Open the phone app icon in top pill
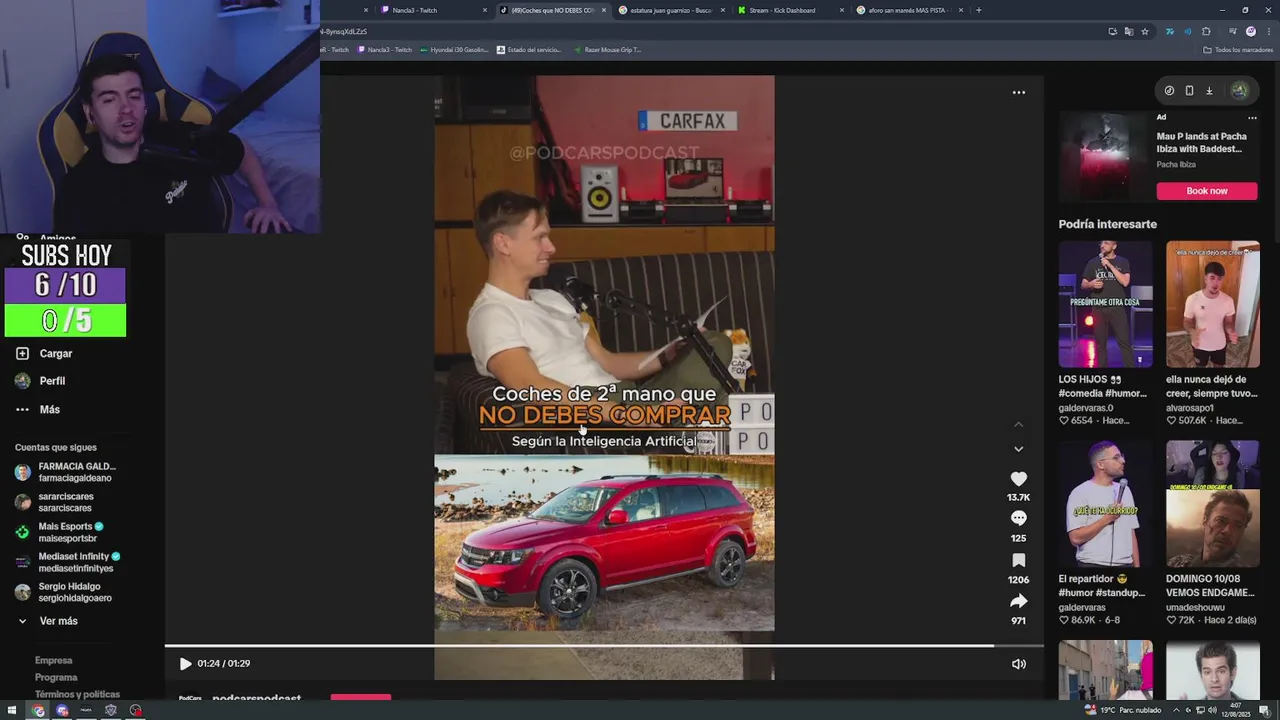The width and height of the screenshot is (1280, 720). pos(1189,91)
